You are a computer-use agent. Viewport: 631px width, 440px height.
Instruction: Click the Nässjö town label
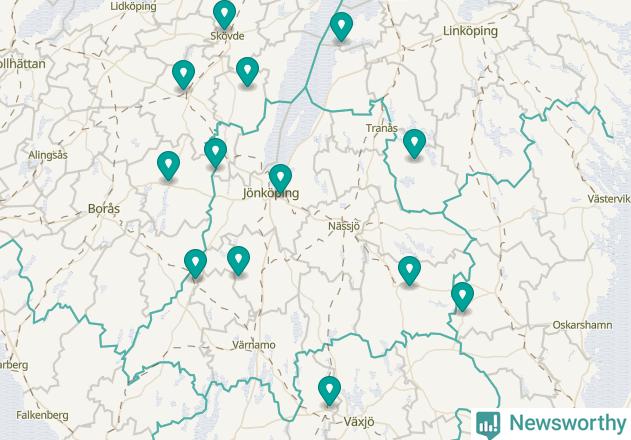point(344,226)
